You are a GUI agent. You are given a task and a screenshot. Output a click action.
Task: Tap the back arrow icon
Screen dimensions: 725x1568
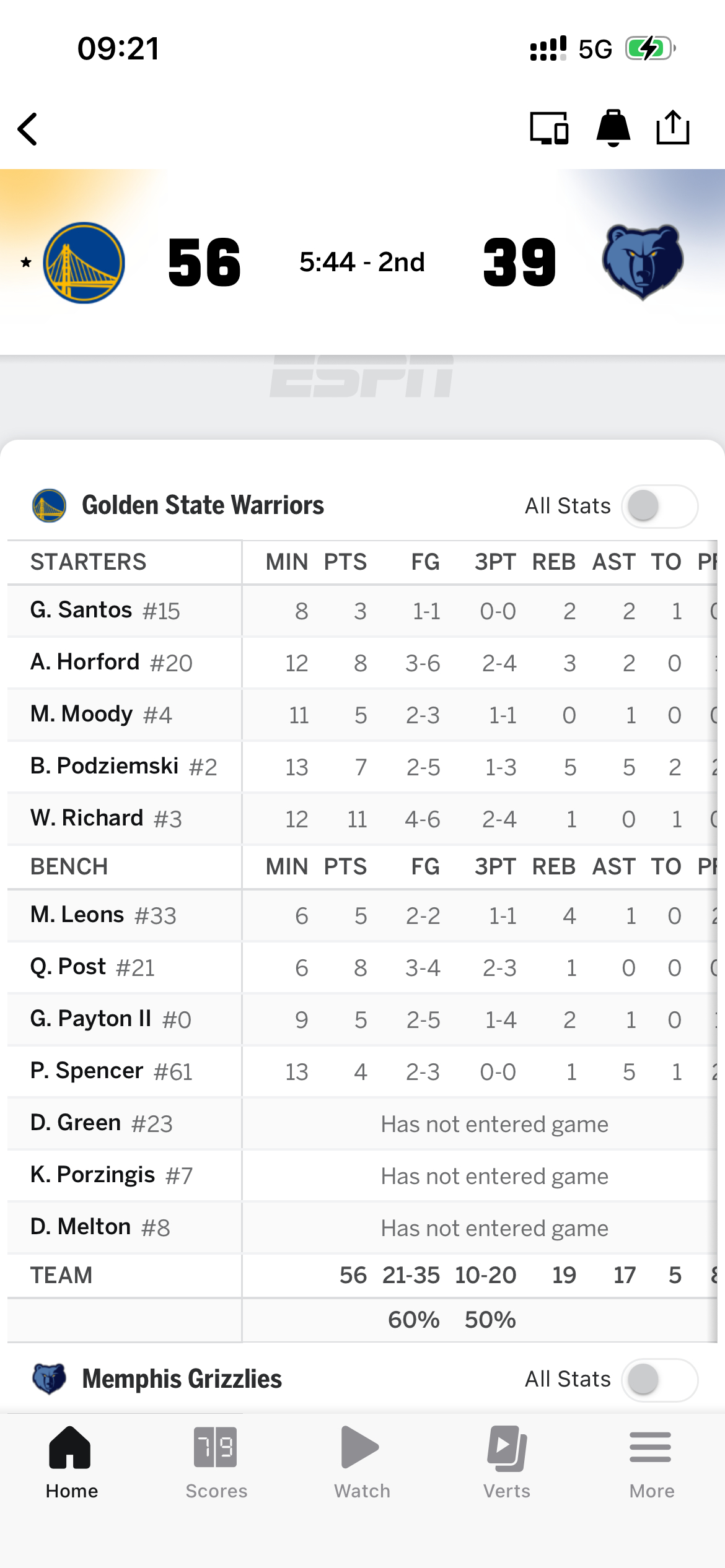[x=28, y=129]
